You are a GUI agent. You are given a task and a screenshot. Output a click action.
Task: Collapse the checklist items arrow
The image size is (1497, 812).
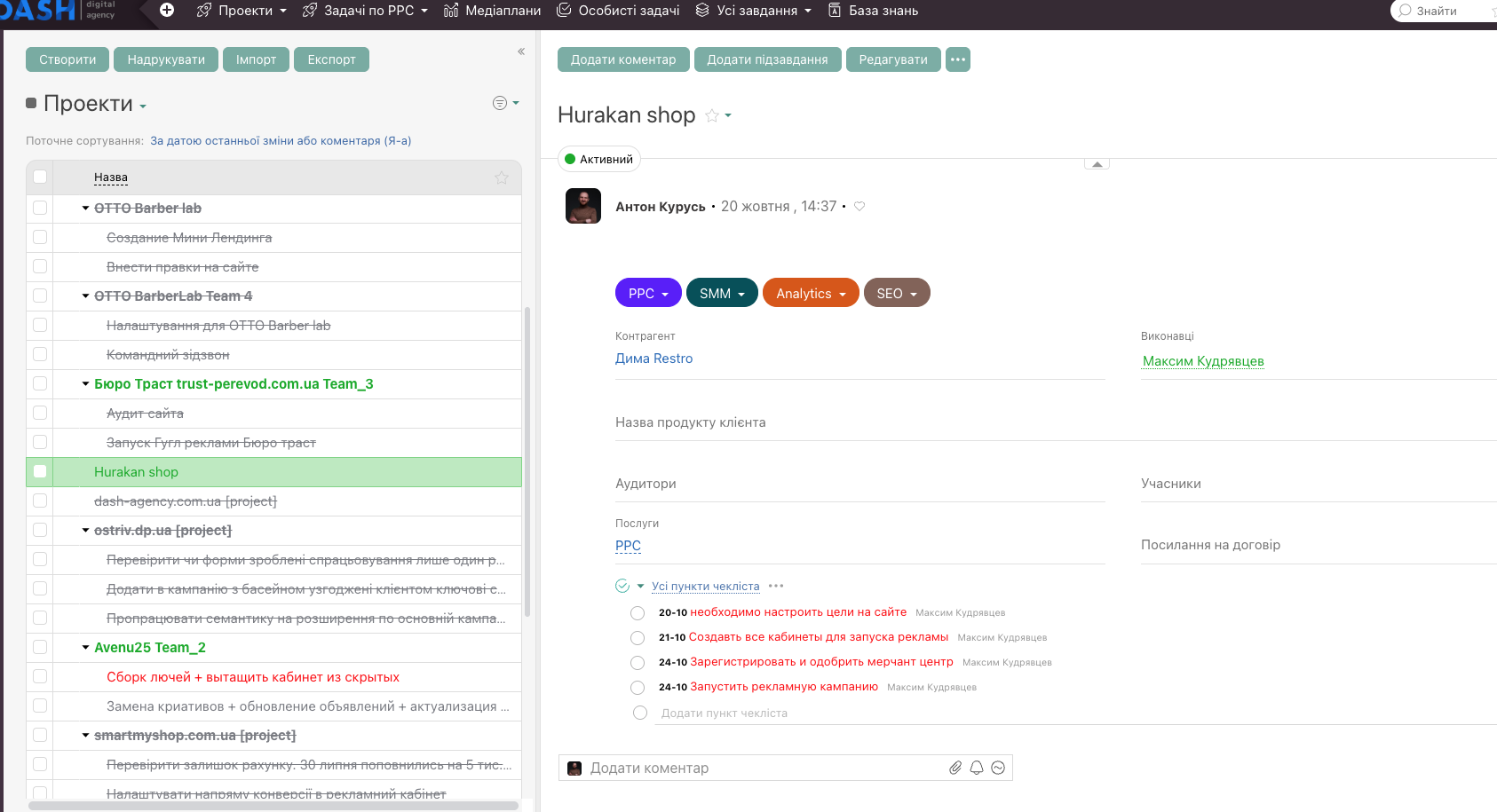[x=640, y=586]
